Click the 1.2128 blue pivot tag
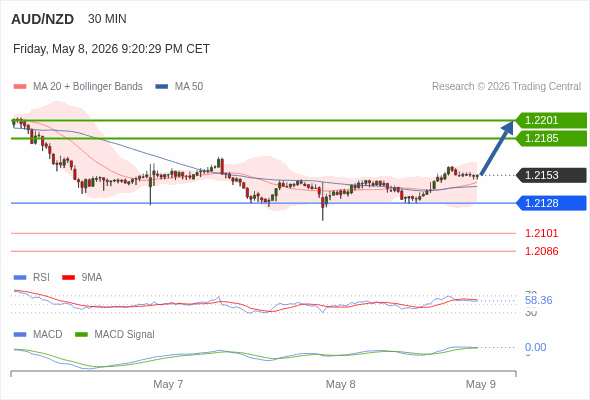 [x=551, y=203]
